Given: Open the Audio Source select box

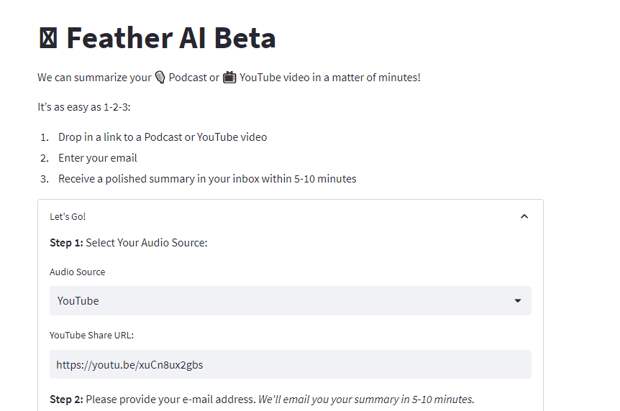Looking at the screenshot, I should pos(280,300).
